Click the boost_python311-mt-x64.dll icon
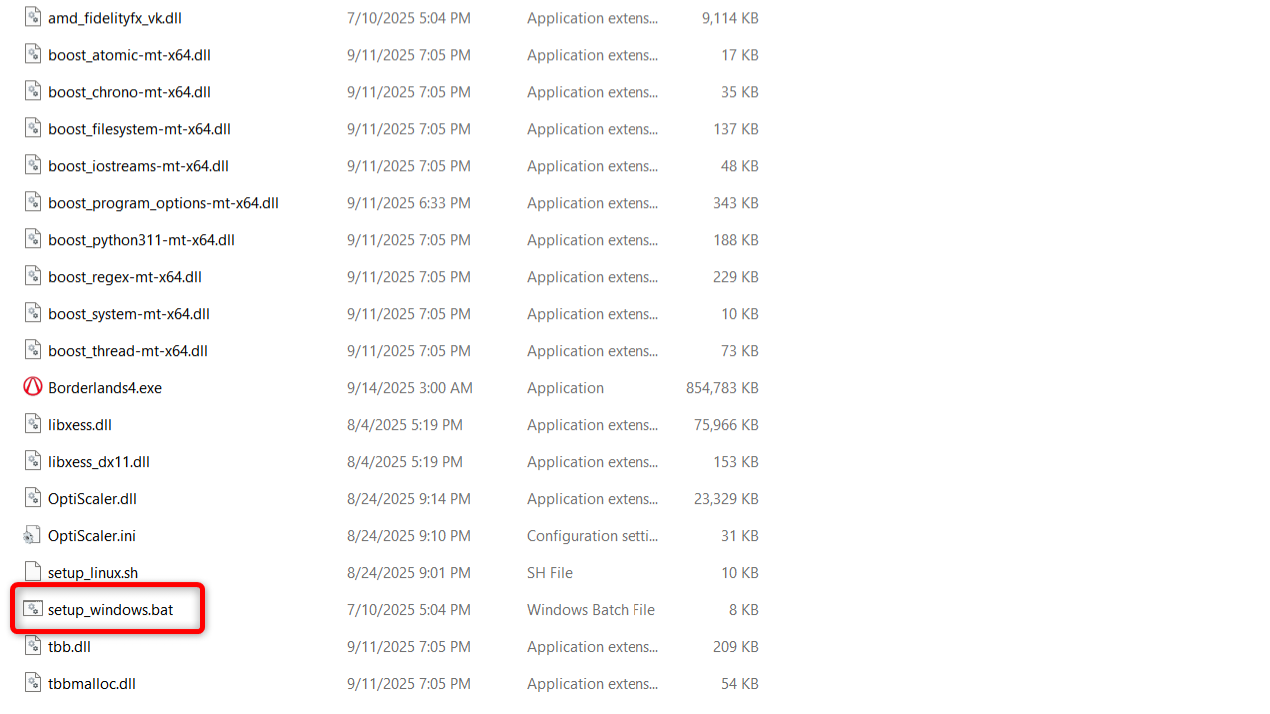The image size is (1270, 714). (33, 240)
